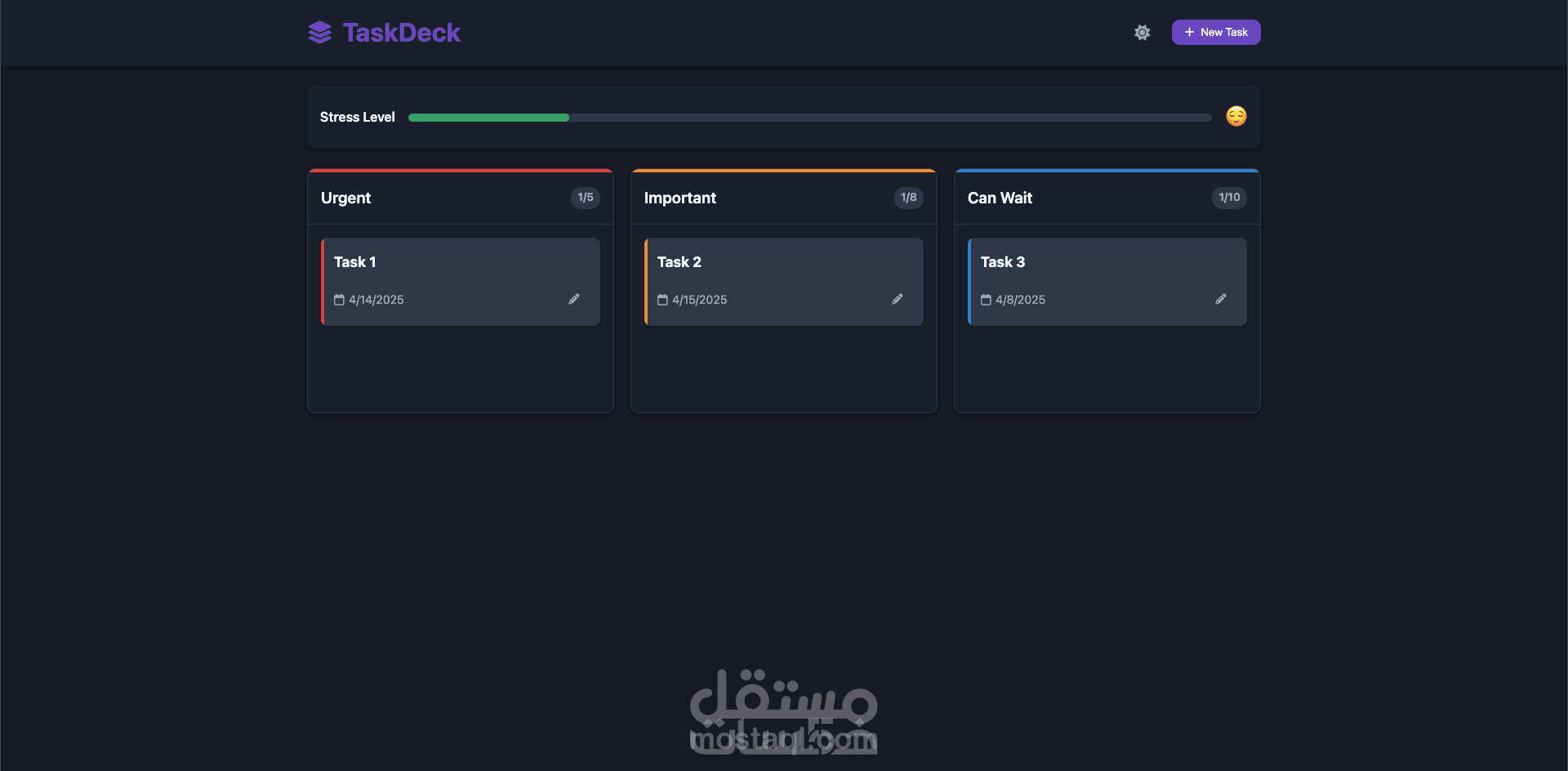Click the Stress Level label
1568x771 pixels.
[357, 117]
